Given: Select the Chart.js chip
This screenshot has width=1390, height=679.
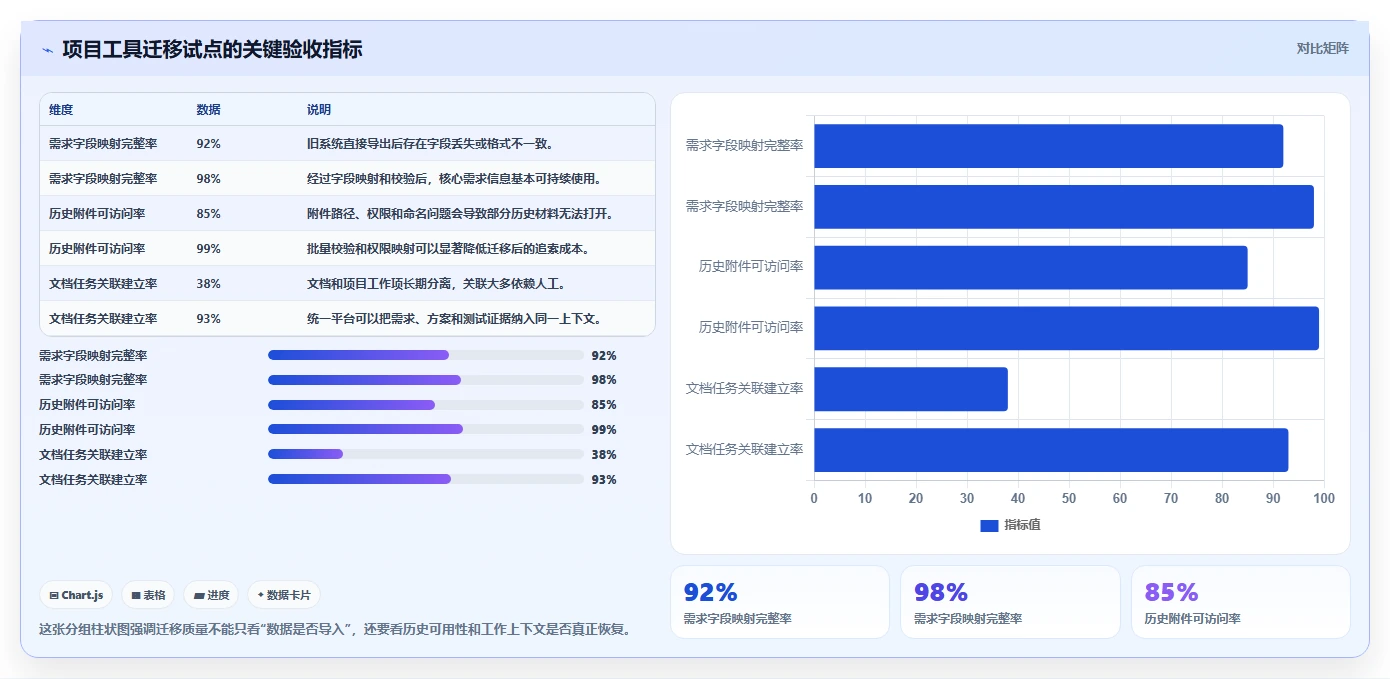Looking at the screenshot, I should pyautogui.click(x=76, y=595).
